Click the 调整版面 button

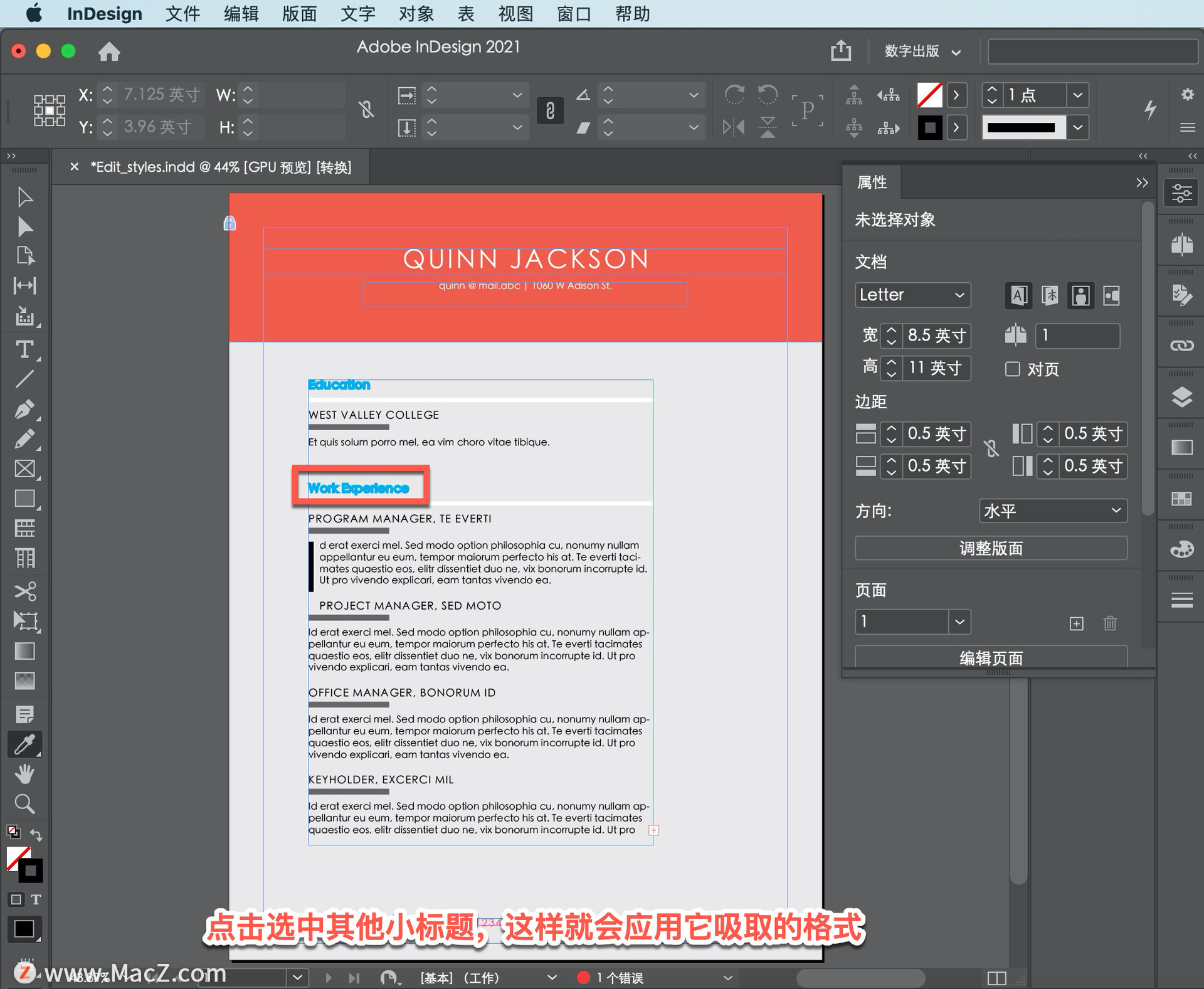(990, 548)
